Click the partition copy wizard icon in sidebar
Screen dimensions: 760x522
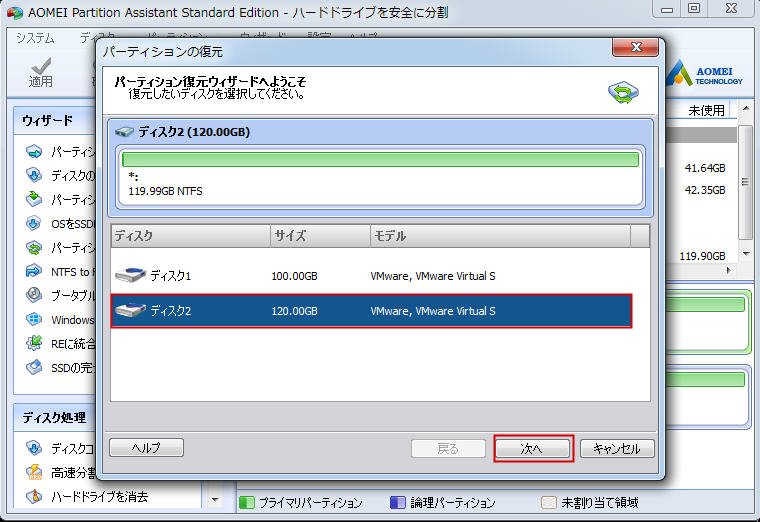tap(34, 199)
